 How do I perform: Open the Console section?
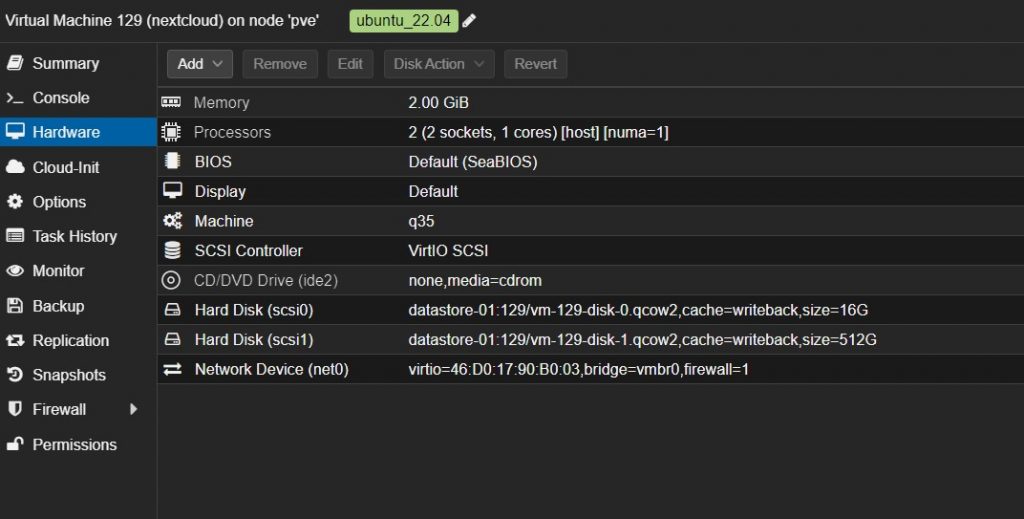(60, 98)
